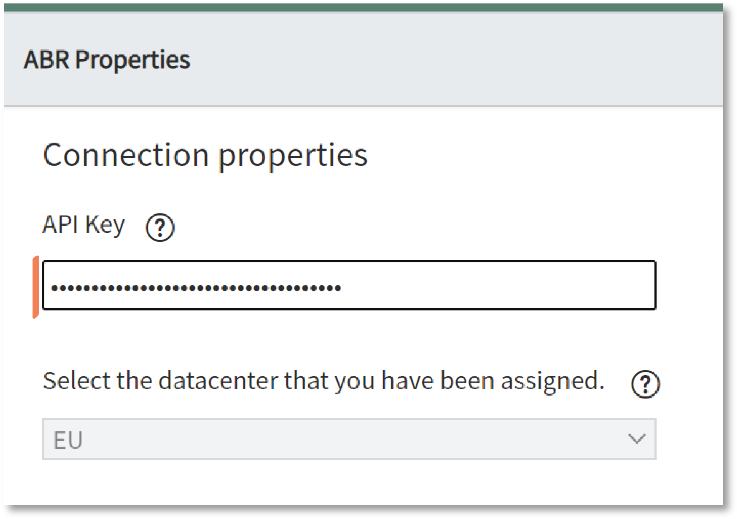Select the ABR Properties panel title
The image size is (737, 519).
click(x=107, y=60)
